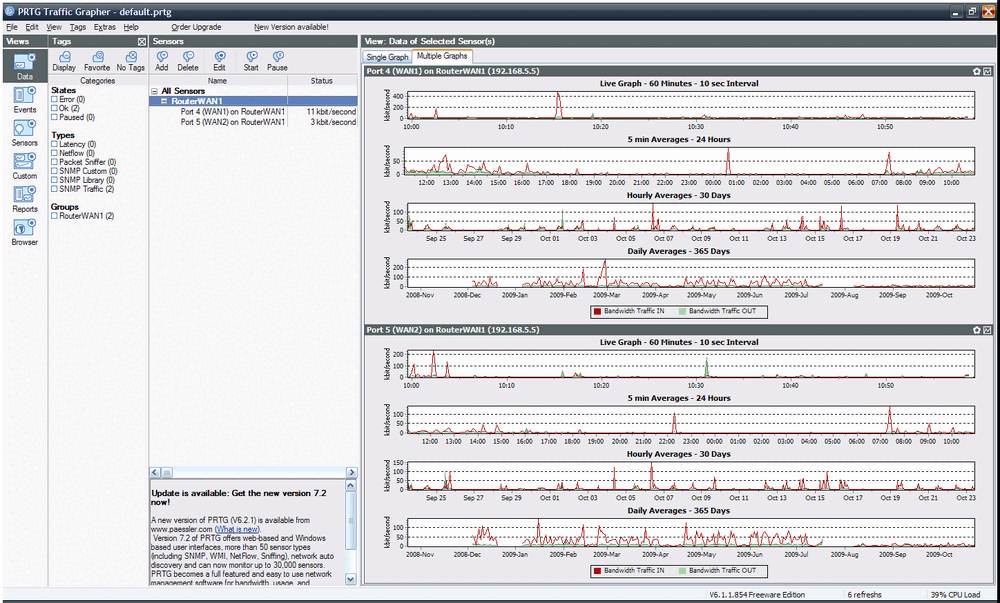Collapse the RouterWAN1 group node

click(x=164, y=101)
